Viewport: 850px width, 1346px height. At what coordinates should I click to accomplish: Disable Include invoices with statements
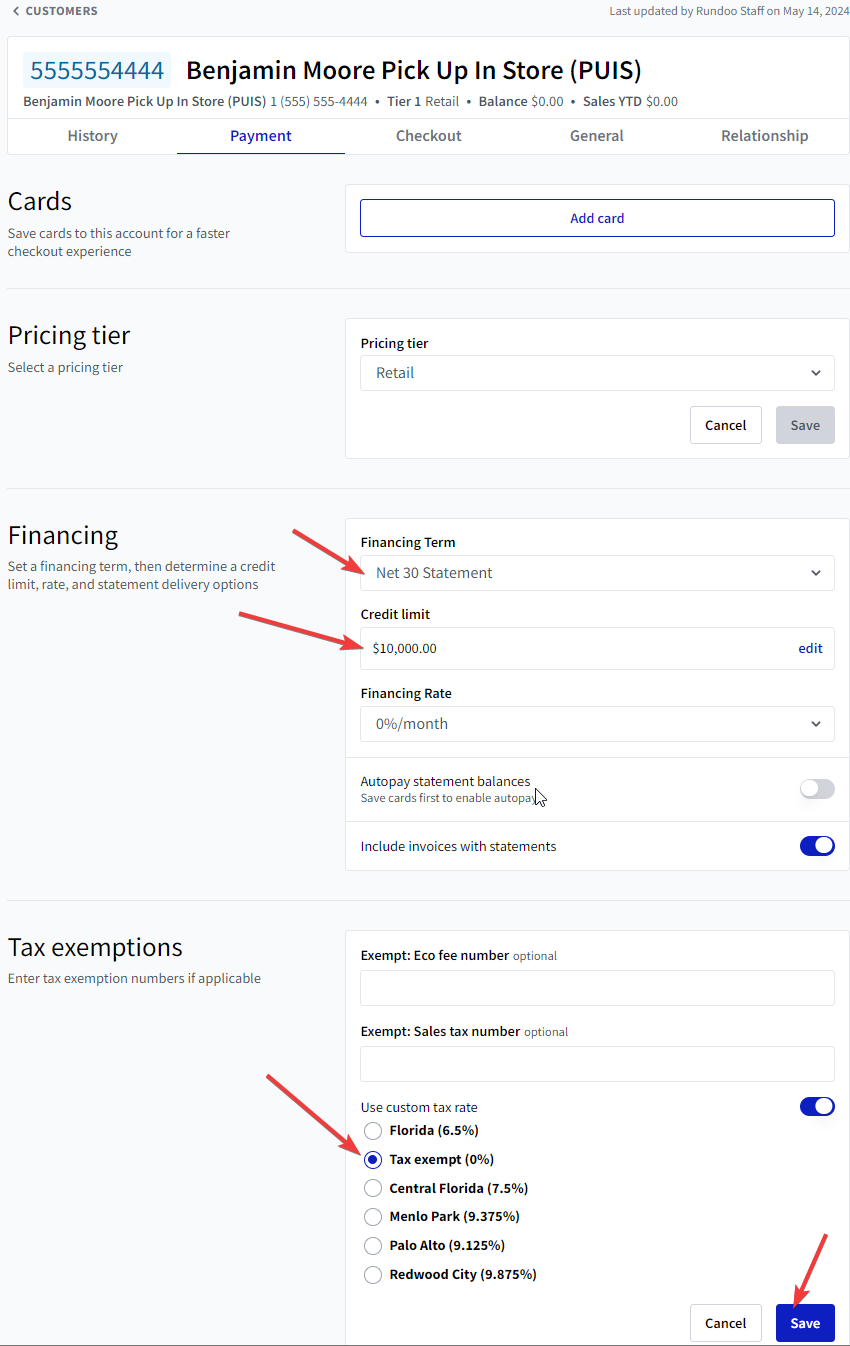click(817, 846)
